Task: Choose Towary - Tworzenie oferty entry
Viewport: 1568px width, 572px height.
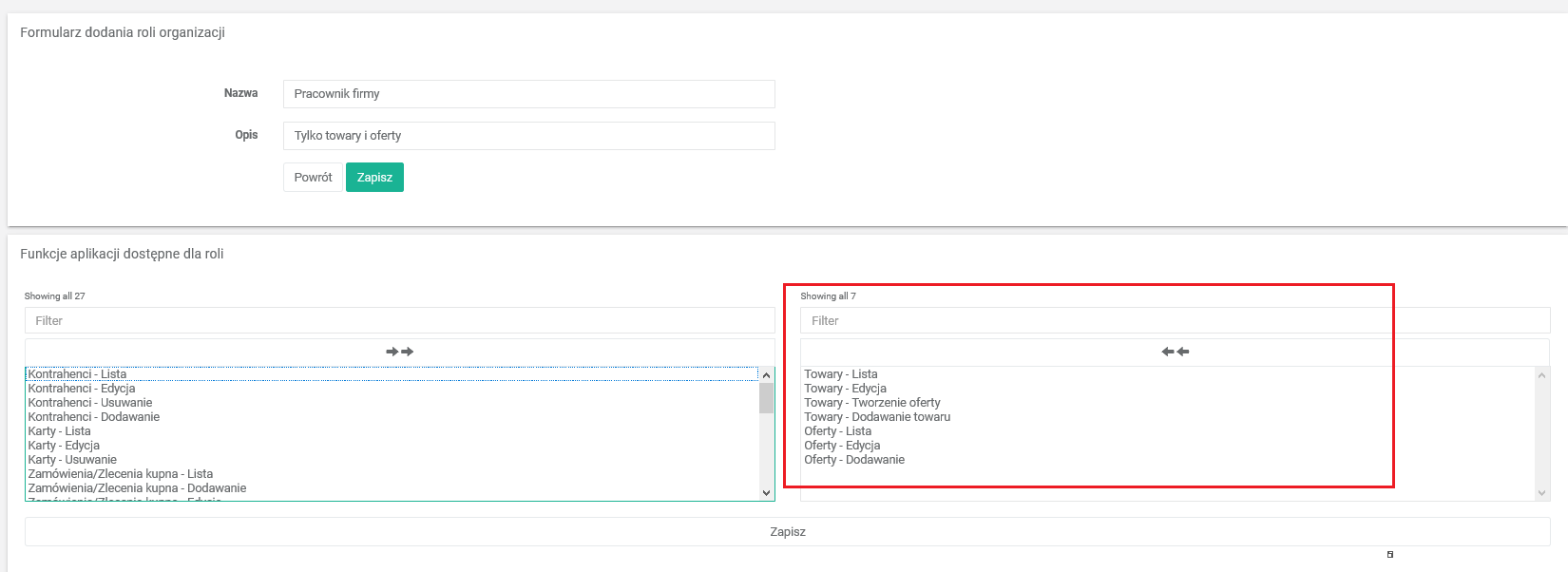Action: pos(872,403)
